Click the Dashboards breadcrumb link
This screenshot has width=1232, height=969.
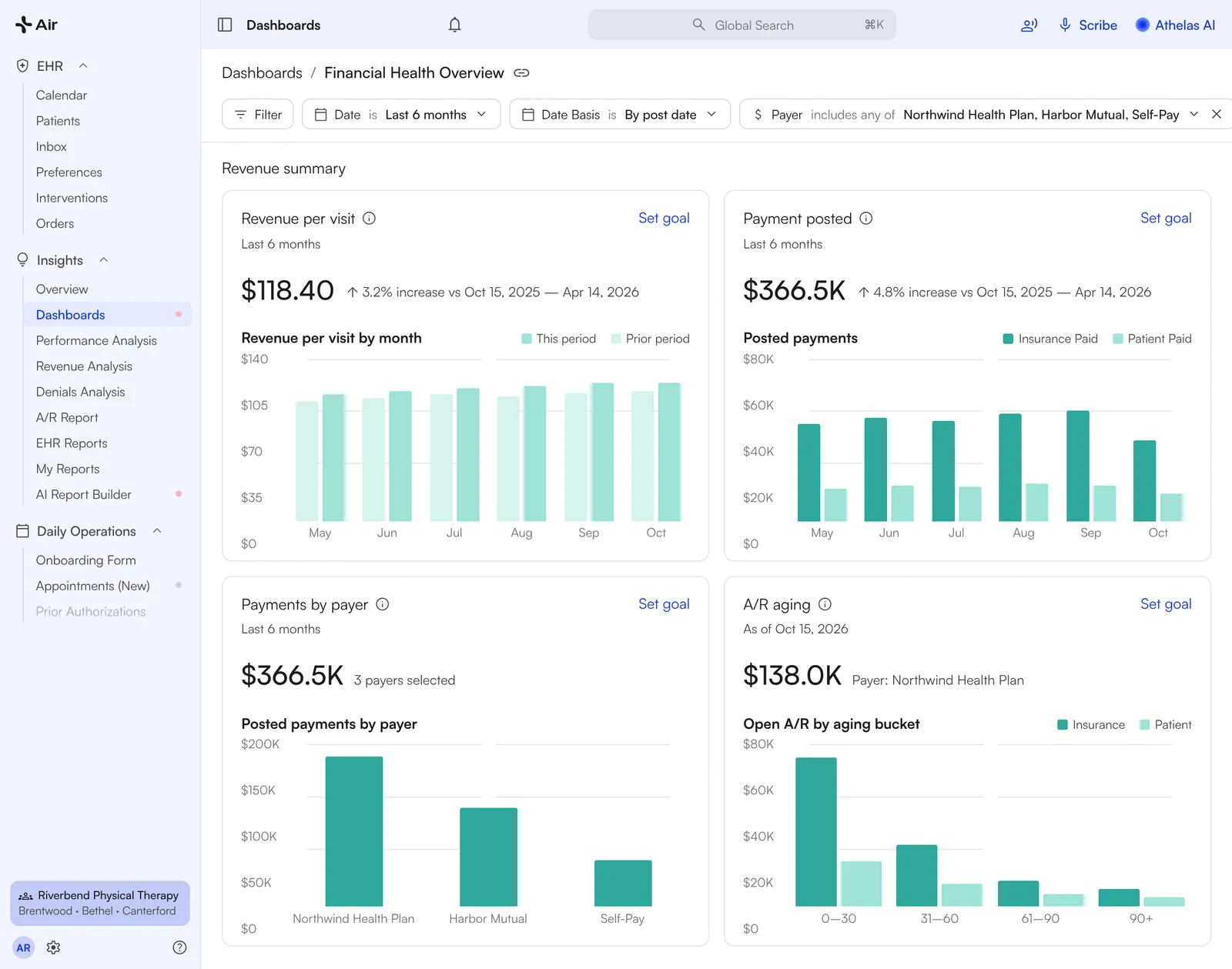click(262, 72)
